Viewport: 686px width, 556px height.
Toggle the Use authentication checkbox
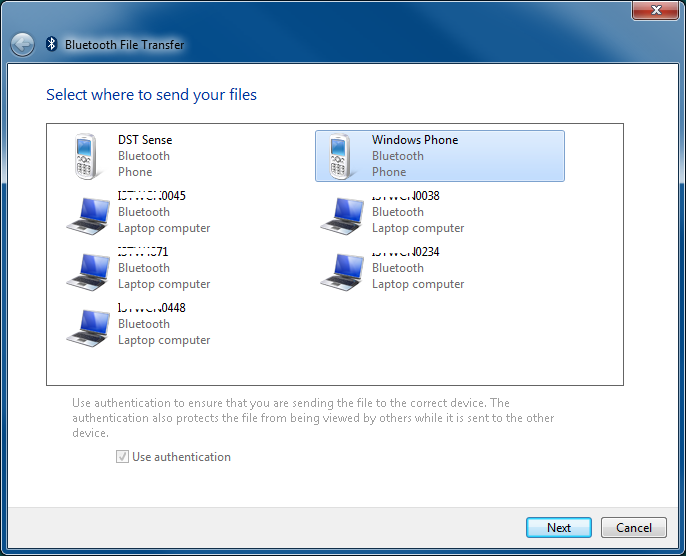[x=122, y=457]
